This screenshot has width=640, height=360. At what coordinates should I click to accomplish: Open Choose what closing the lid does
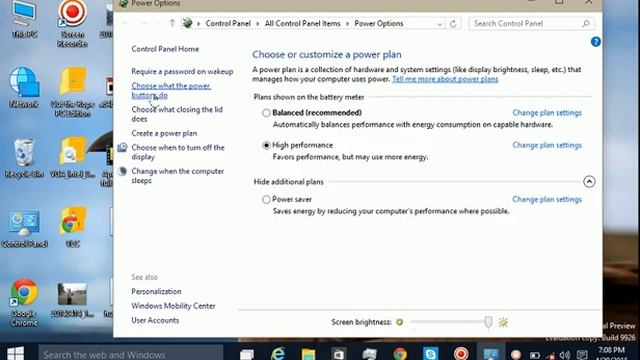click(x=177, y=114)
